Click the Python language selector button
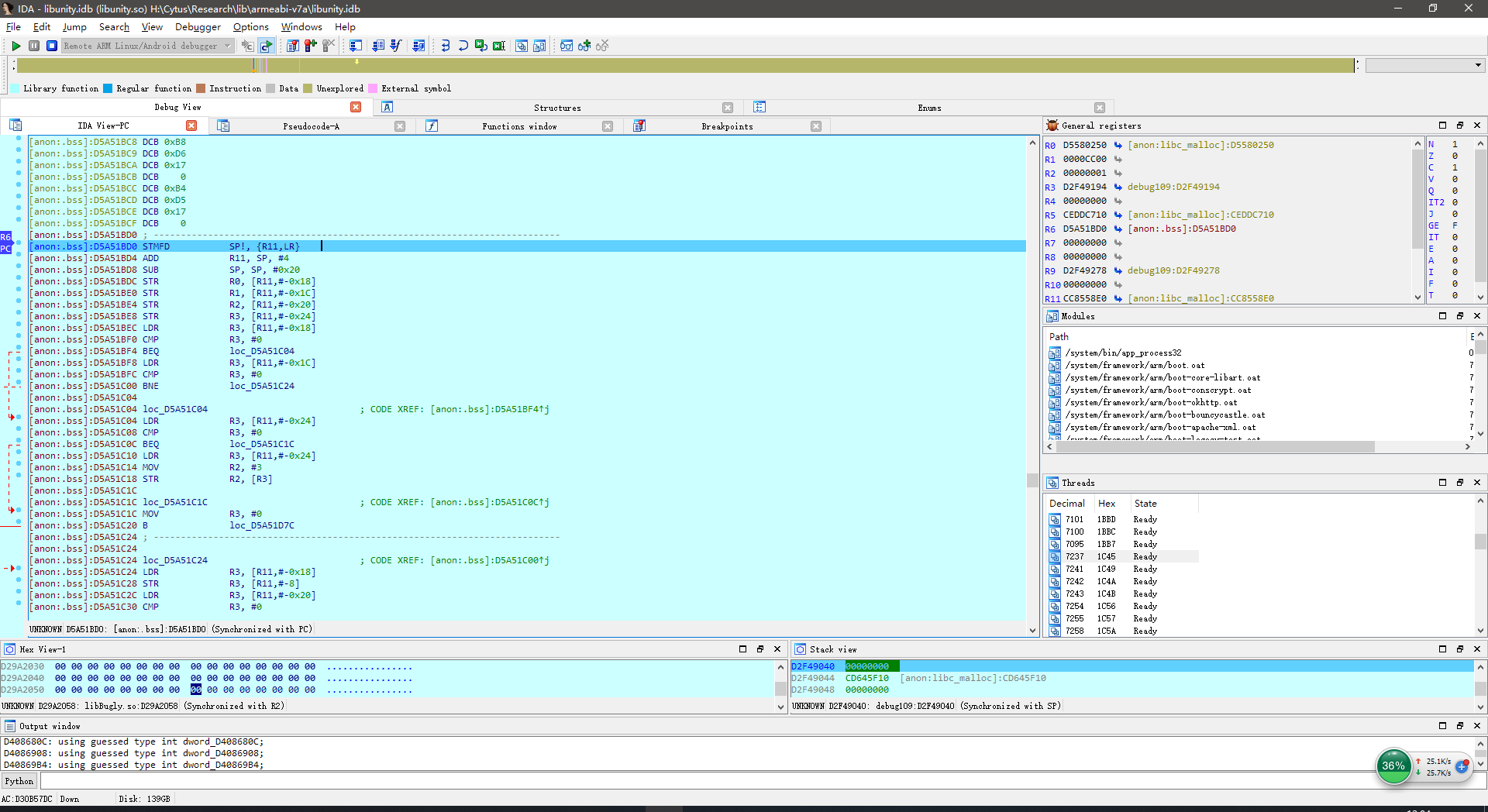This screenshot has width=1488, height=812. 19,781
